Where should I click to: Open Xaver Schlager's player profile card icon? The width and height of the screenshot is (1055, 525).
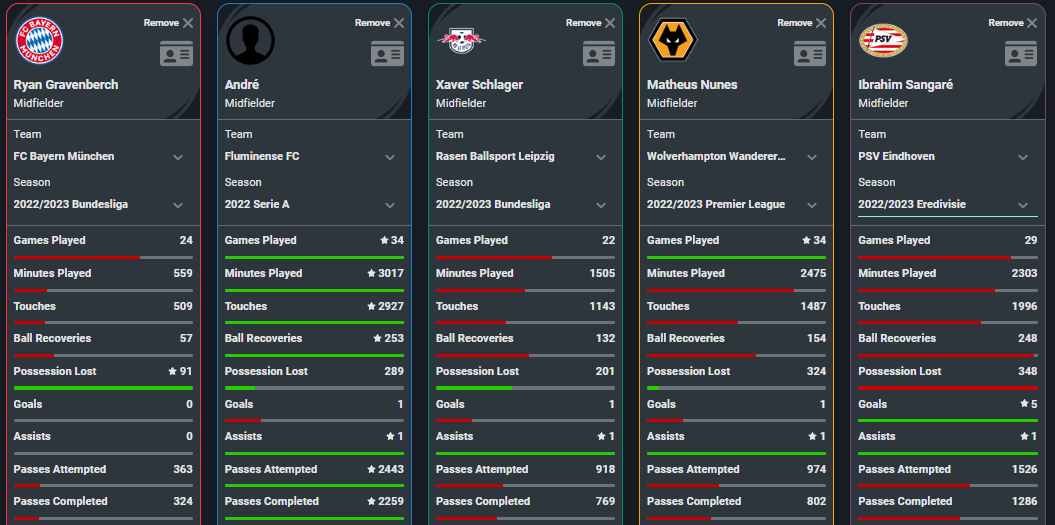pyautogui.click(x=598, y=54)
